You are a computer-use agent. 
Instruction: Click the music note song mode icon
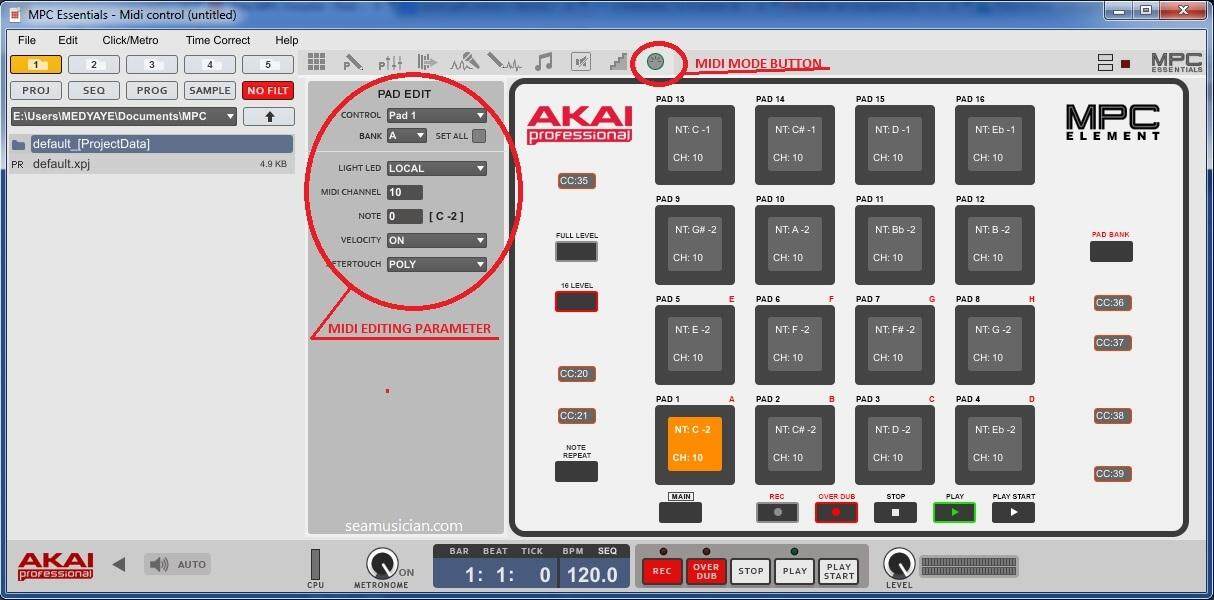[543, 62]
